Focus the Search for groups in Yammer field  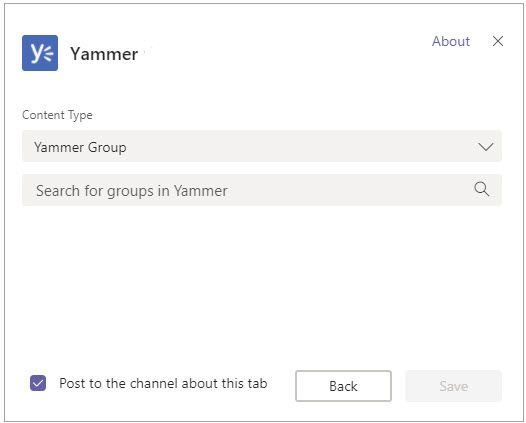pyautogui.click(x=262, y=190)
